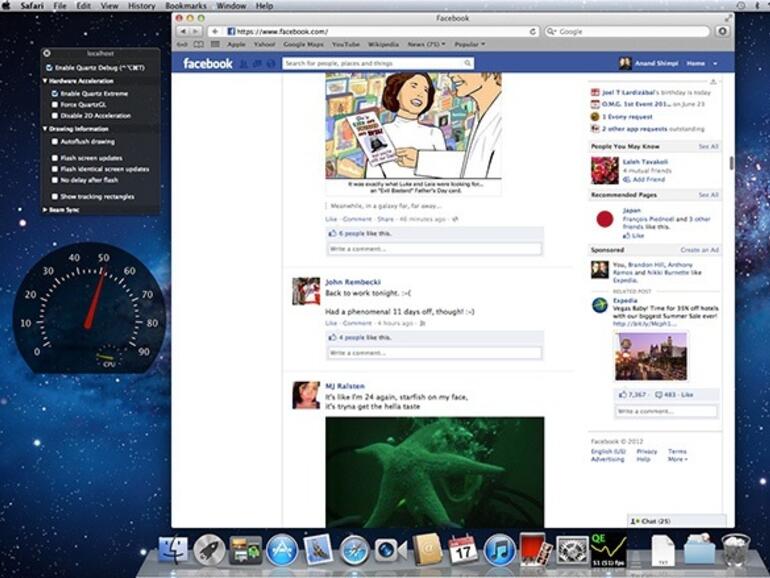
Task: Close the Quartz Debug localhost panel
Action: (x=47, y=53)
